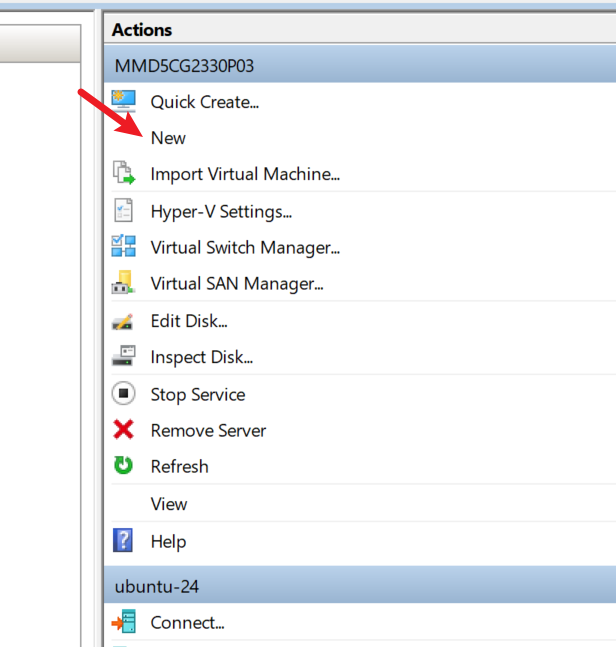This screenshot has width=616, height=647.
Task: Open the Import Virtual Machine... text link
Action: 245,174
